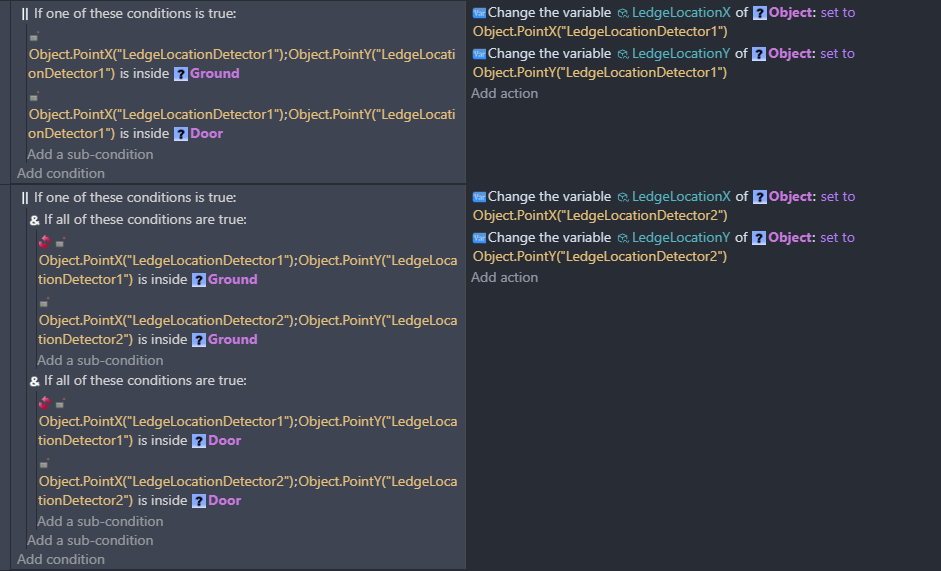Click Add action under LedgeLocationDetector1 actions
941x571 pixels.
505,94
